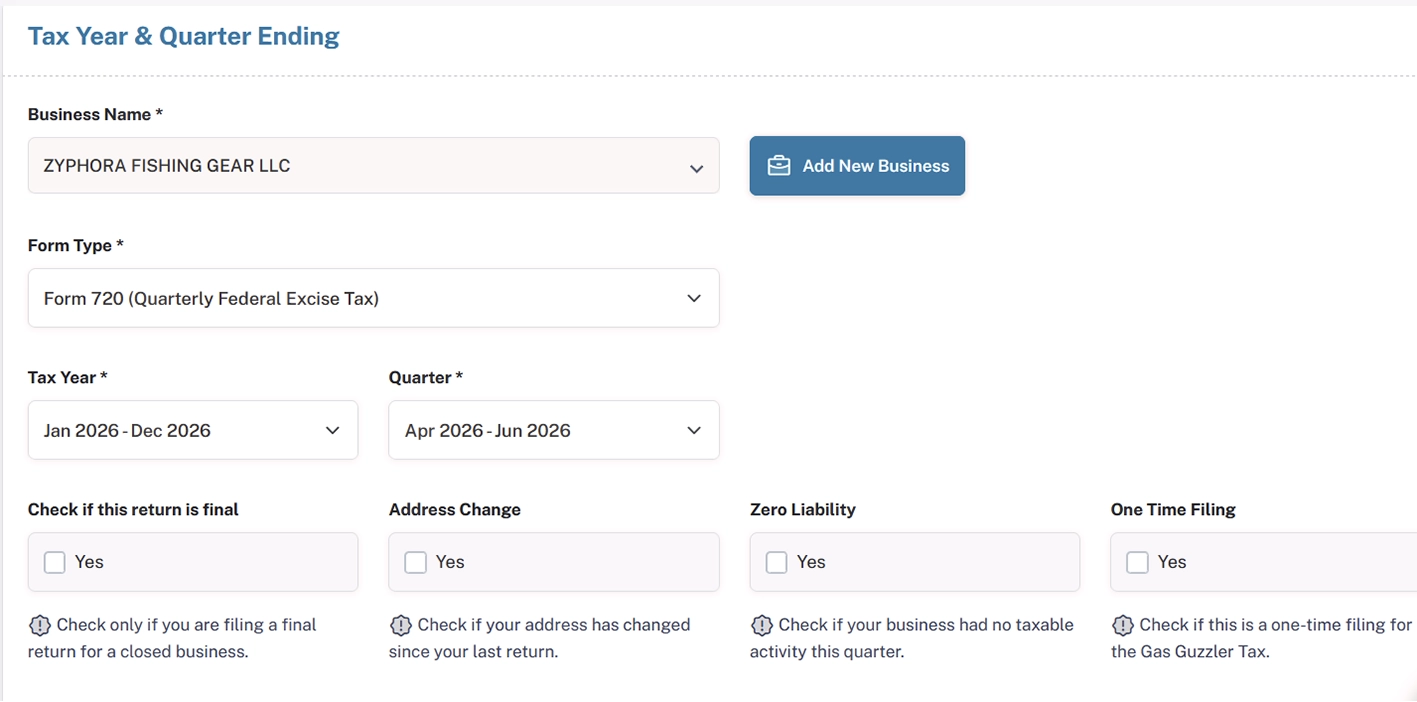
Task: Click the Add New Business button
Action: (857, 166)
